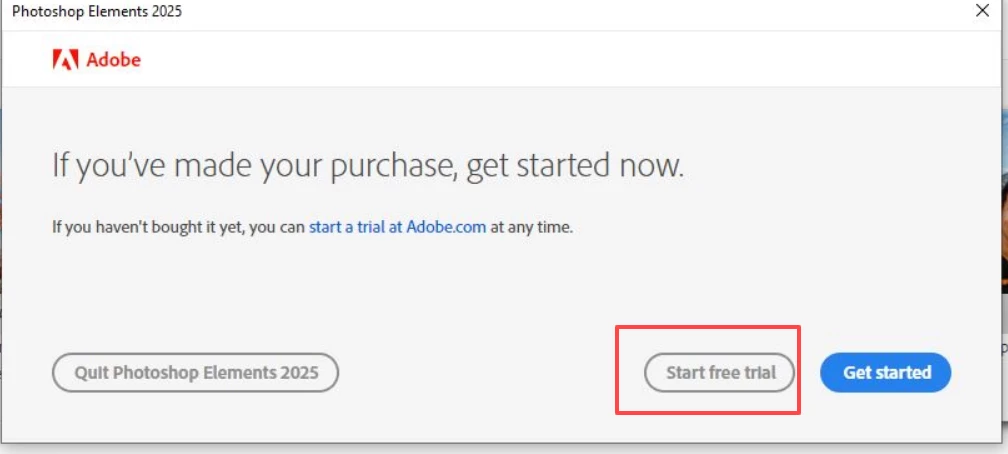Close the Photoshop Elements 2025 dialog
This screenshot has height=454, width=1008.
click(x=982, y=11)
